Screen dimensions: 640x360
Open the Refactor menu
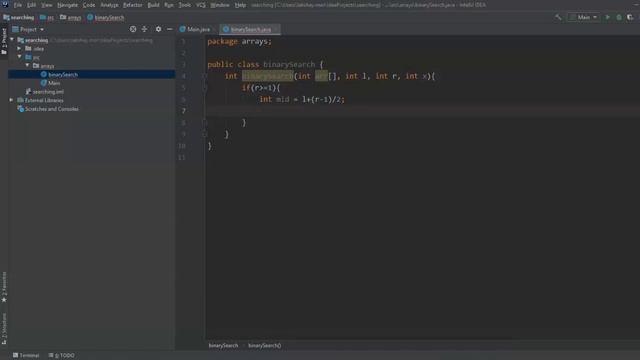[133, 5]
